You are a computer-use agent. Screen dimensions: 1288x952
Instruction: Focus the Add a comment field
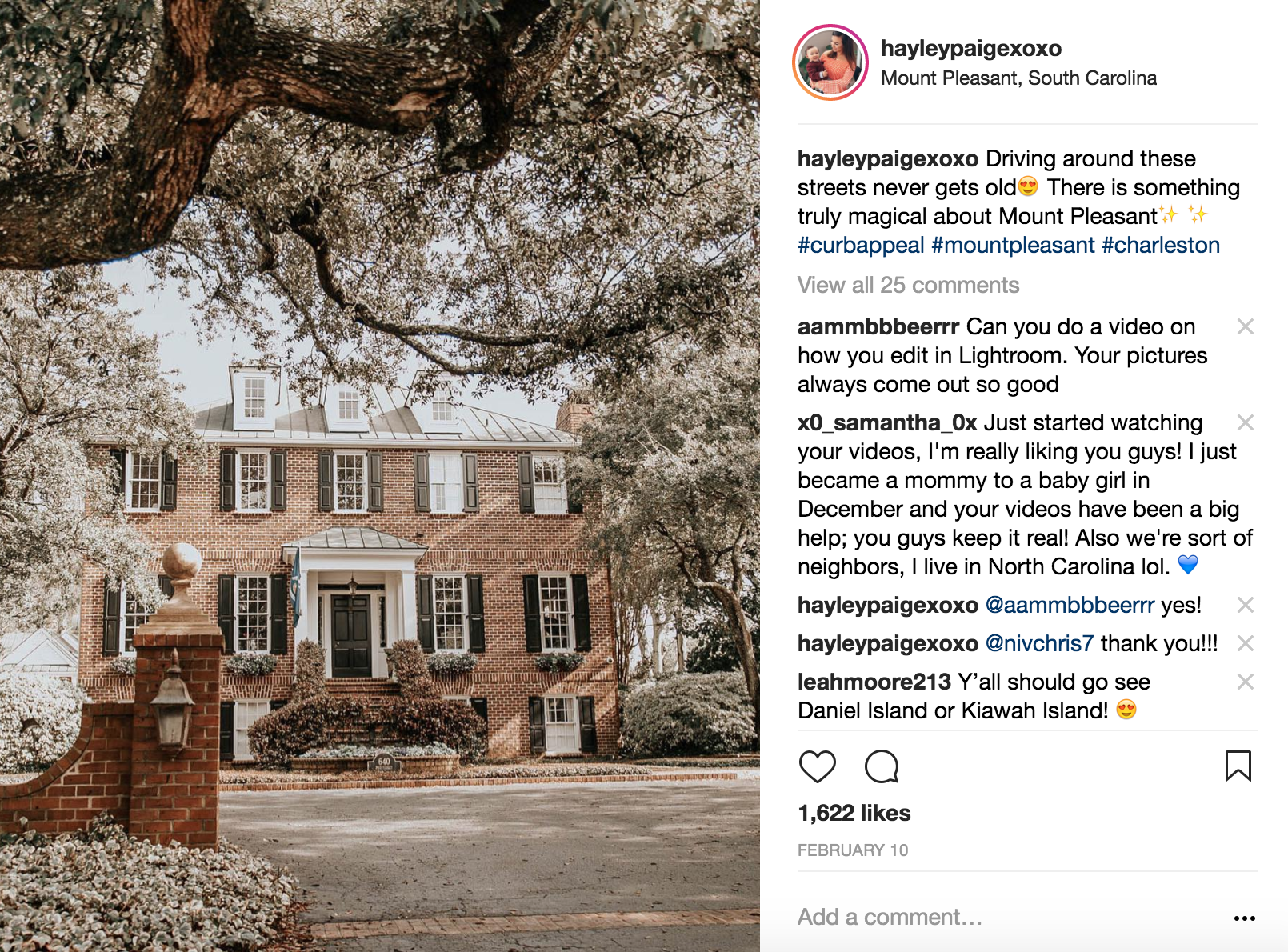[1008, 917]
